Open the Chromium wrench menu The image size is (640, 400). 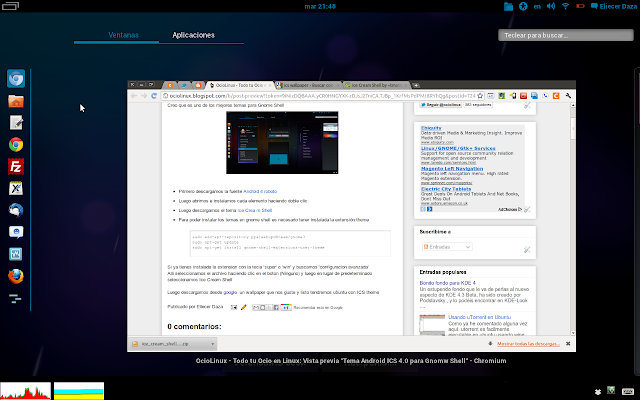pyautogui.click(x=568, y=96)
